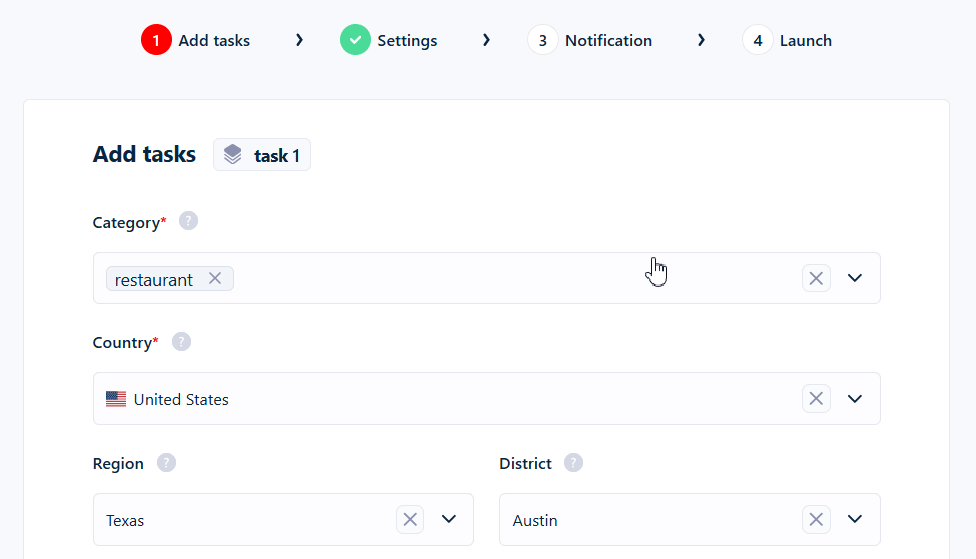Click the Texas region field
Image resolution: width=976 pixels, height=559 pixels.
[283, 520]
